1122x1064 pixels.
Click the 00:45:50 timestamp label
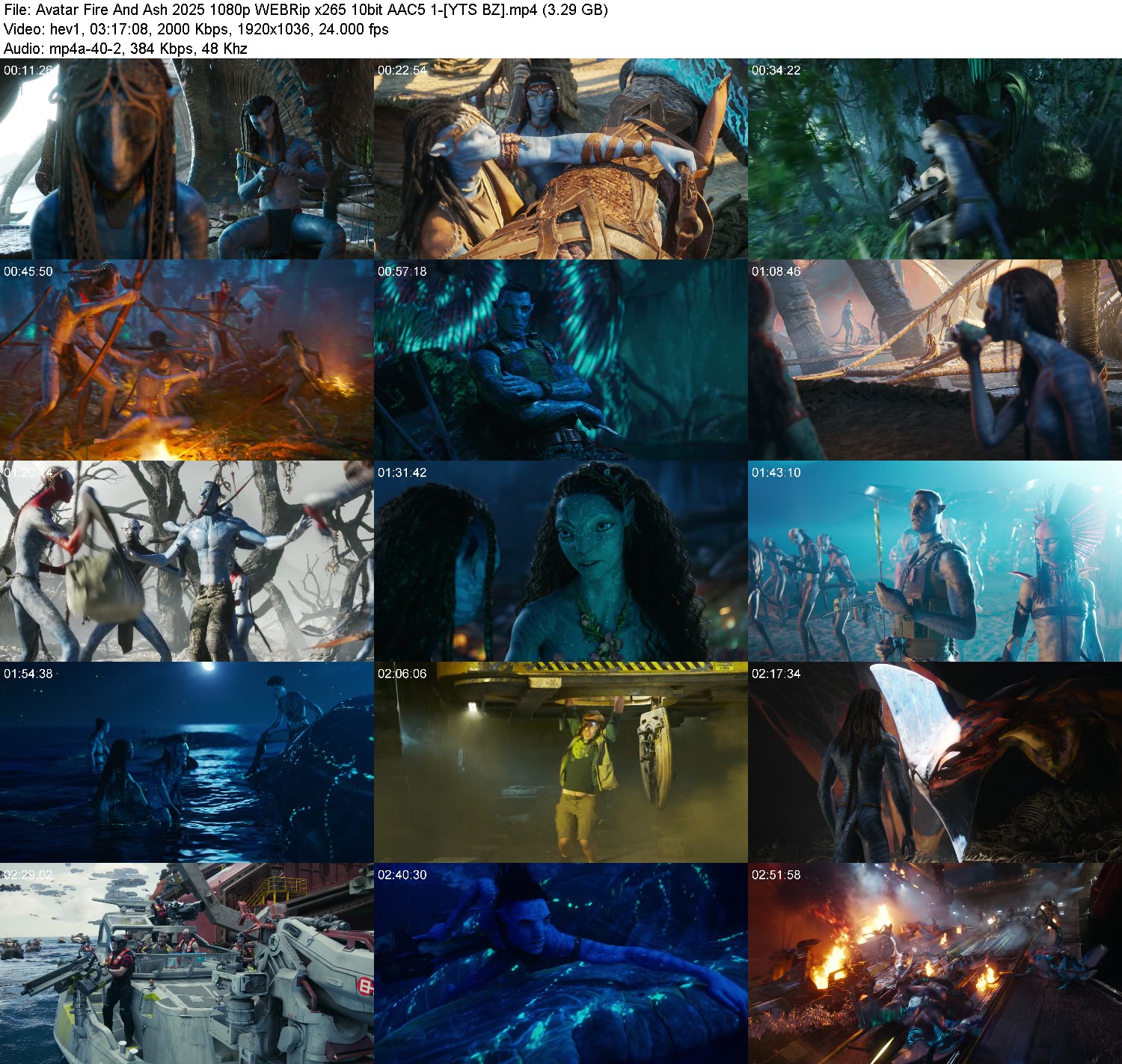(x=28, y=271)
